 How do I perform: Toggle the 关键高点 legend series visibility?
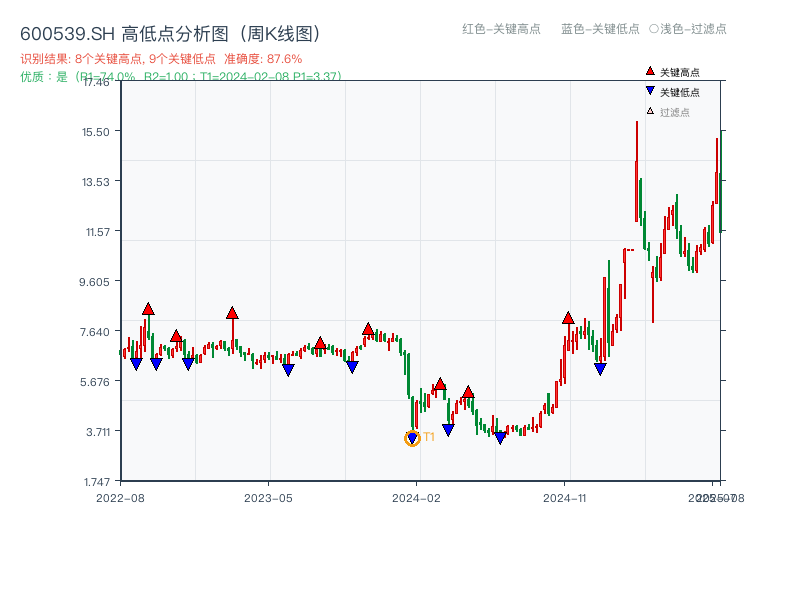680,73
